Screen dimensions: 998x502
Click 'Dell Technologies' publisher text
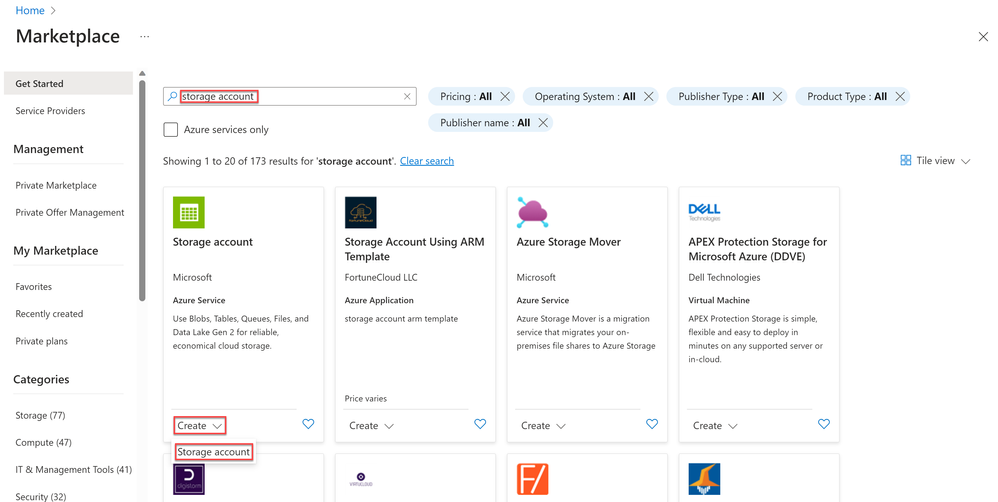pos(724,277)
